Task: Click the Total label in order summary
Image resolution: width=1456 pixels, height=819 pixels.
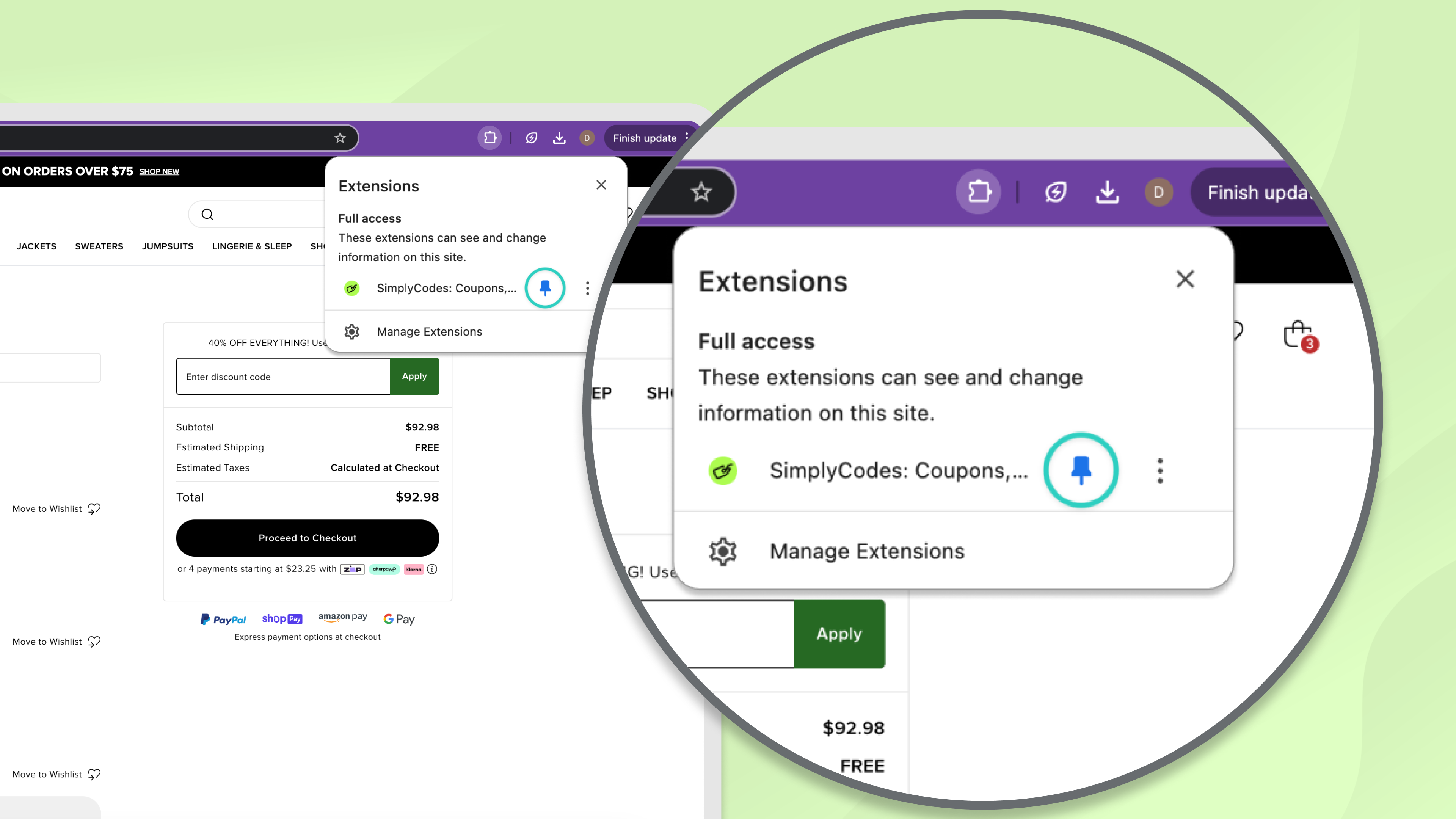Action: click(190, 497)
